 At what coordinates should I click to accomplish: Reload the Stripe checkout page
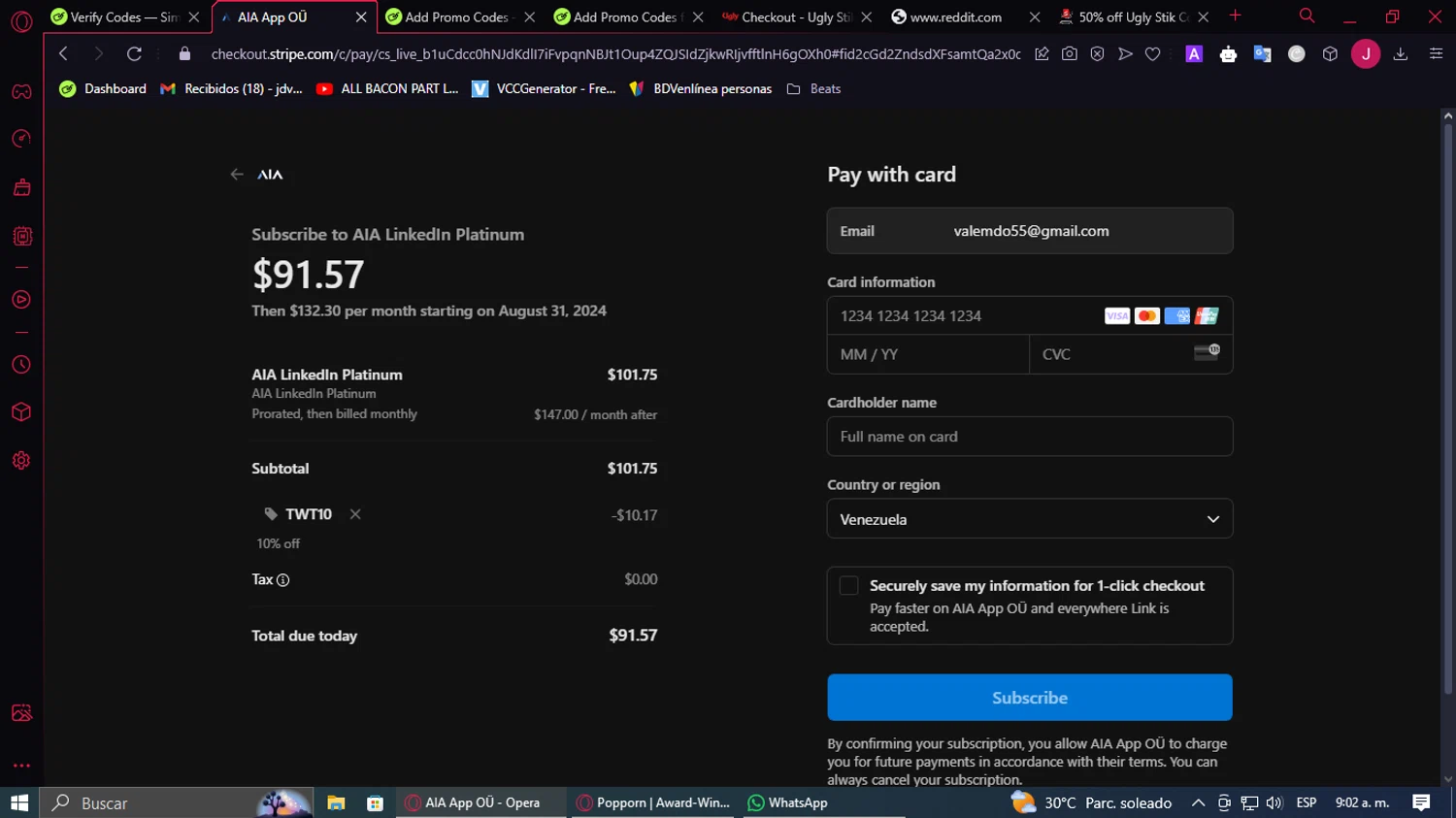tap(134, 54)
